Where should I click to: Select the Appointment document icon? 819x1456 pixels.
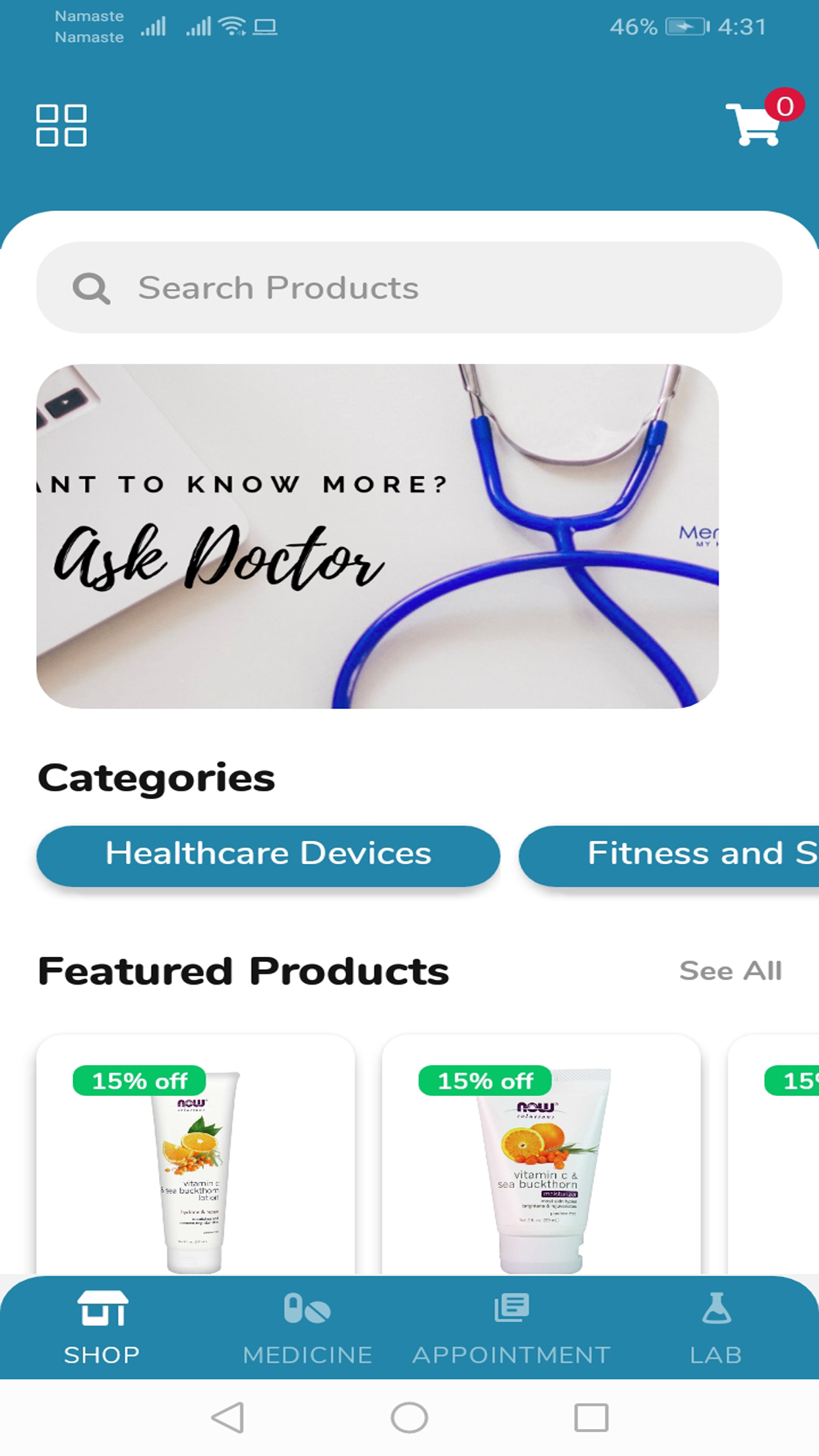tap(512, 1308)
